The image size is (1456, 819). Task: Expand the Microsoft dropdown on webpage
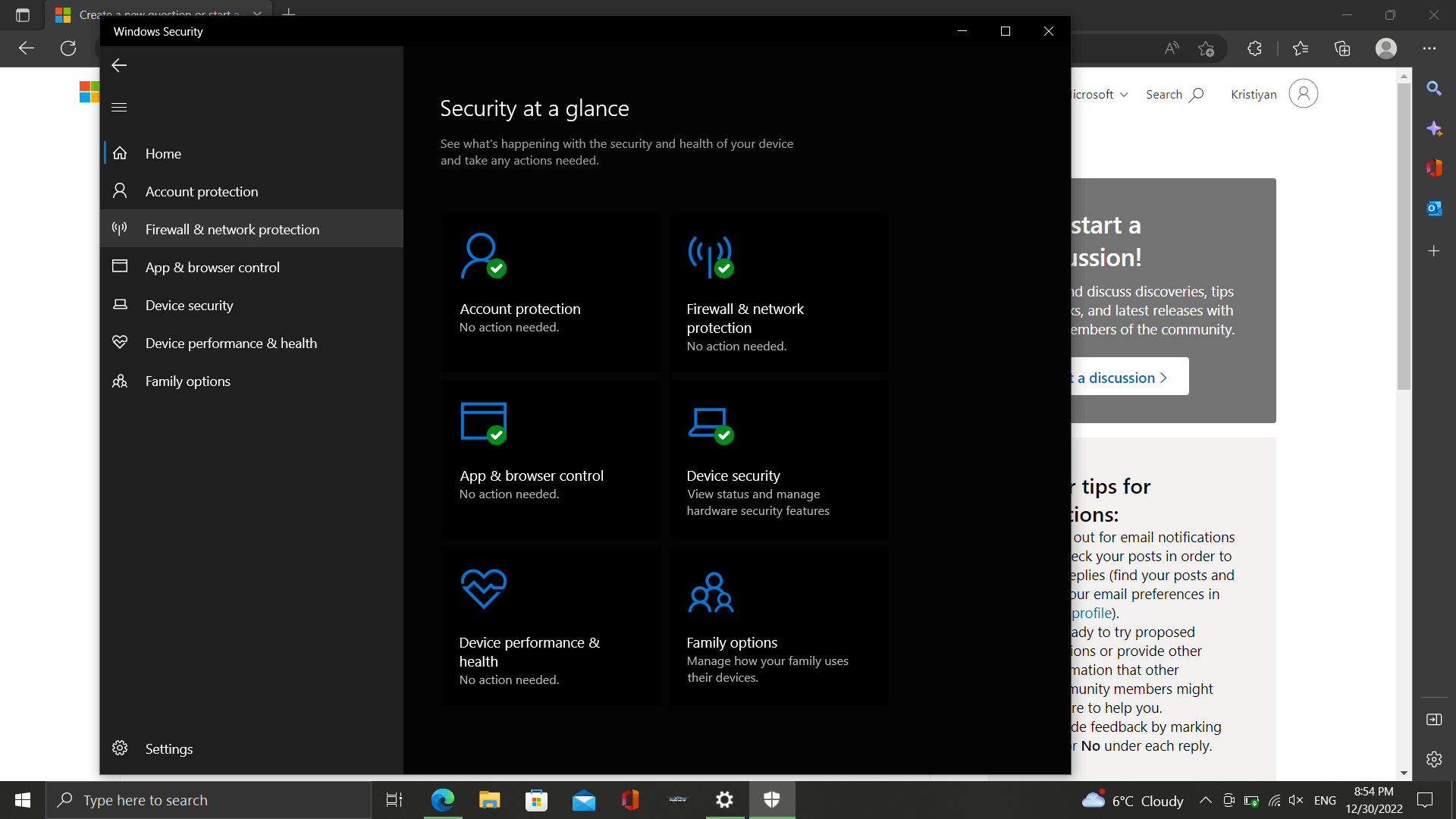click(x=1100, y=95)
